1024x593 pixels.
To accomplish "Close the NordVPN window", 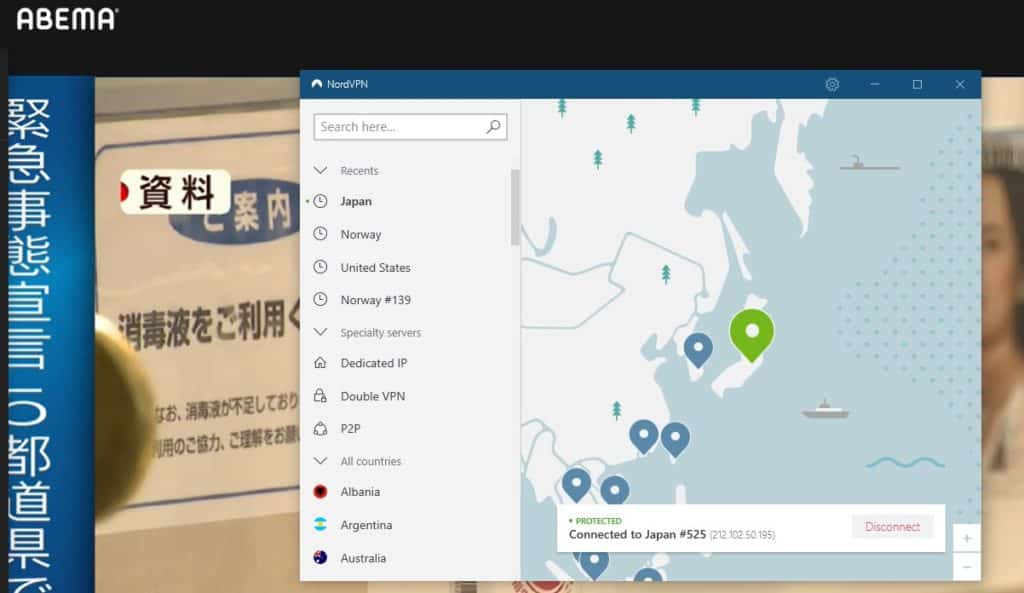I will click(959, 84).
